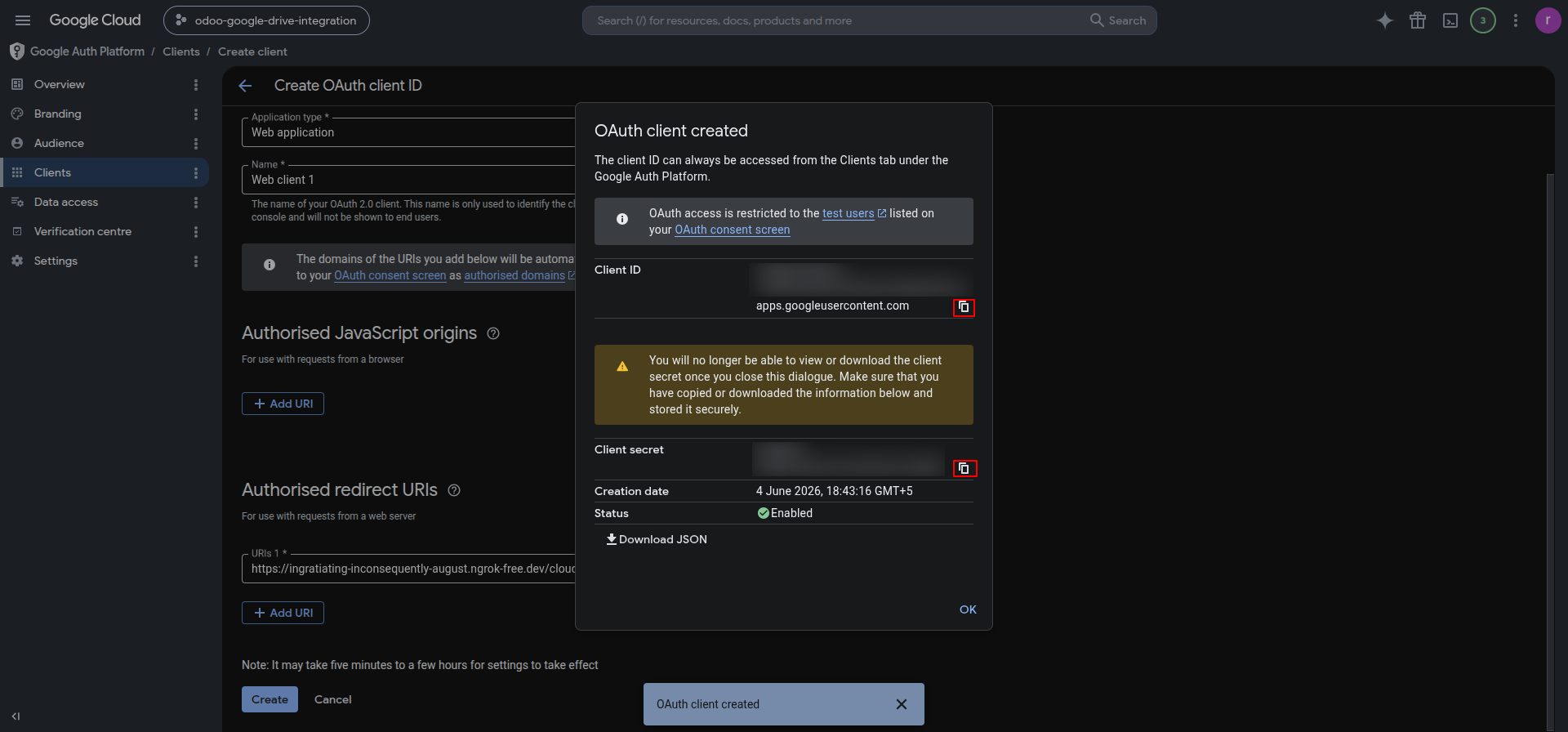Select the creation date value 4 June 2026
The width and height of the screenshot is (1568, 732).
click(835, 491)
